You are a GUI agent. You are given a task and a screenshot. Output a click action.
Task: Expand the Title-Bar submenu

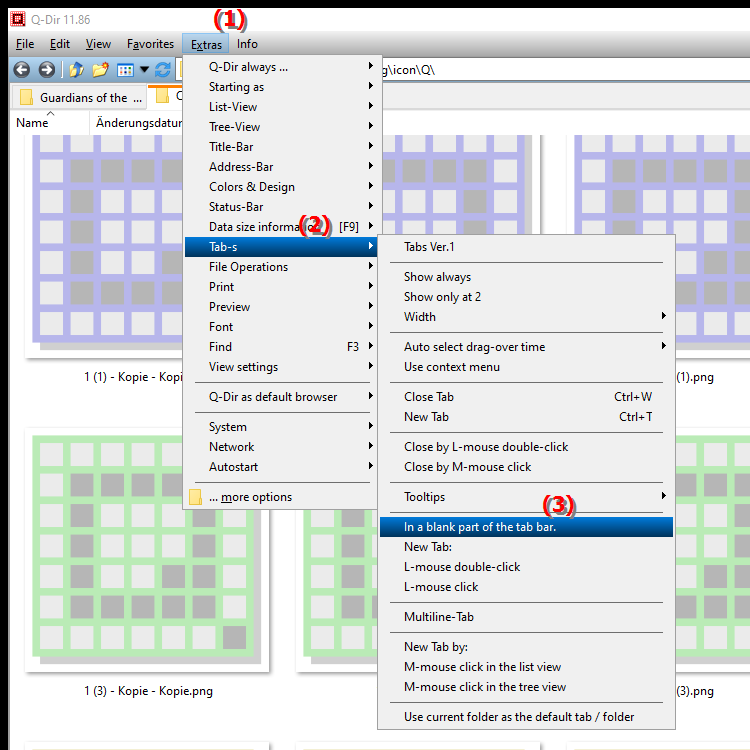[x=281, y=147]
